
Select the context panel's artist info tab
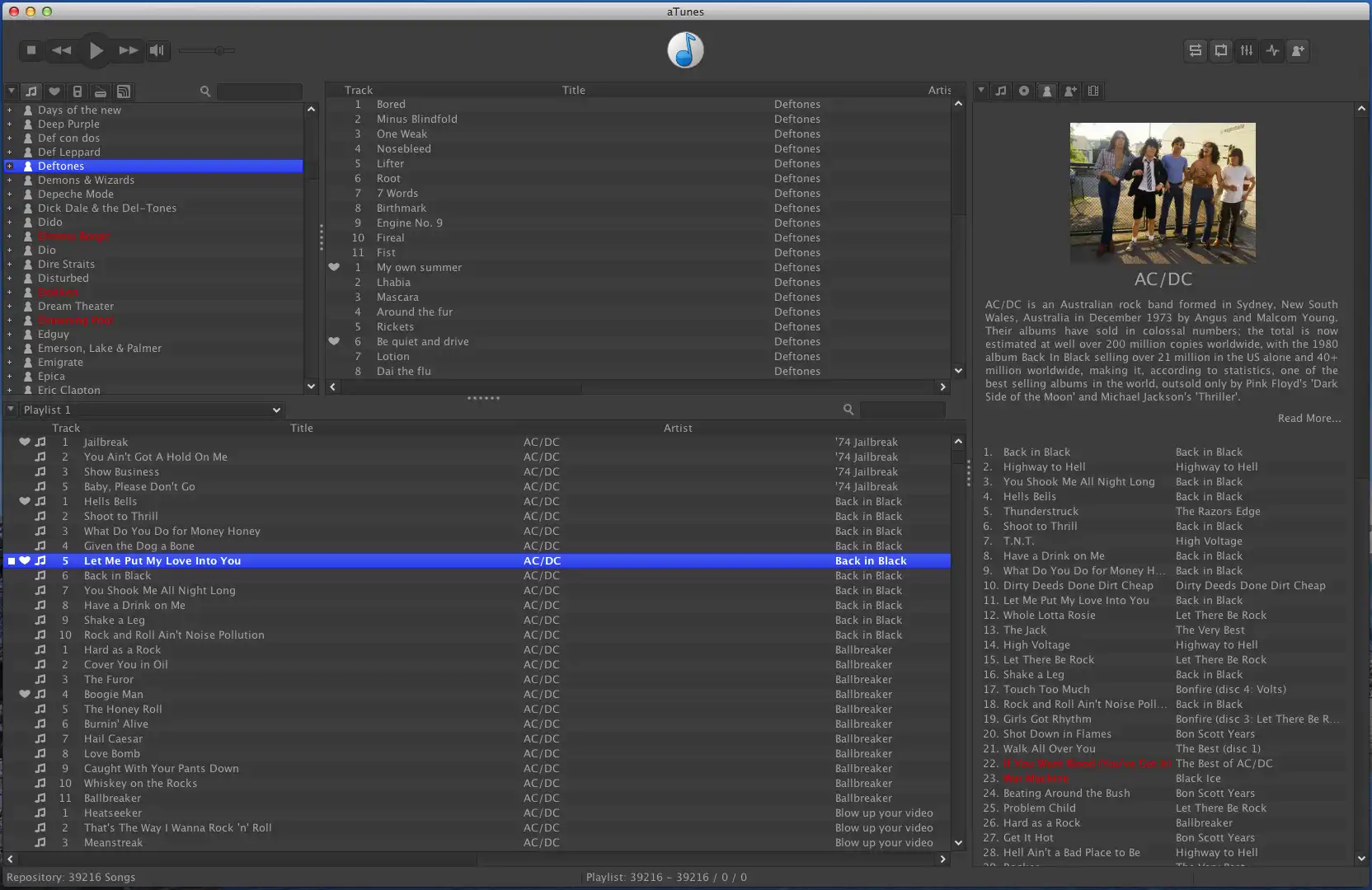click(1047, 91)
